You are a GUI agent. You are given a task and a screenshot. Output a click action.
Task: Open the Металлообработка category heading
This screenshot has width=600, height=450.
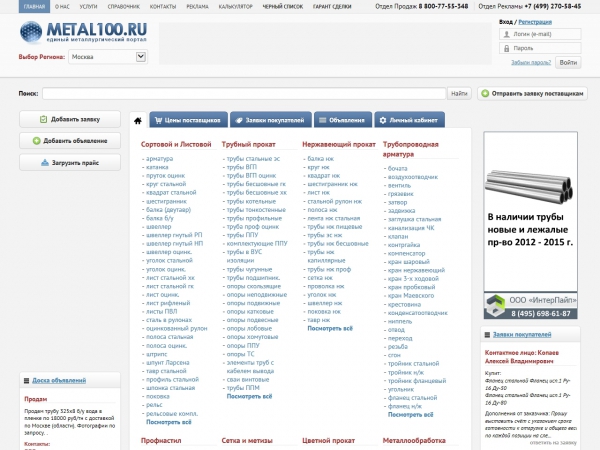pyautogui.click(x=414, y=440)
